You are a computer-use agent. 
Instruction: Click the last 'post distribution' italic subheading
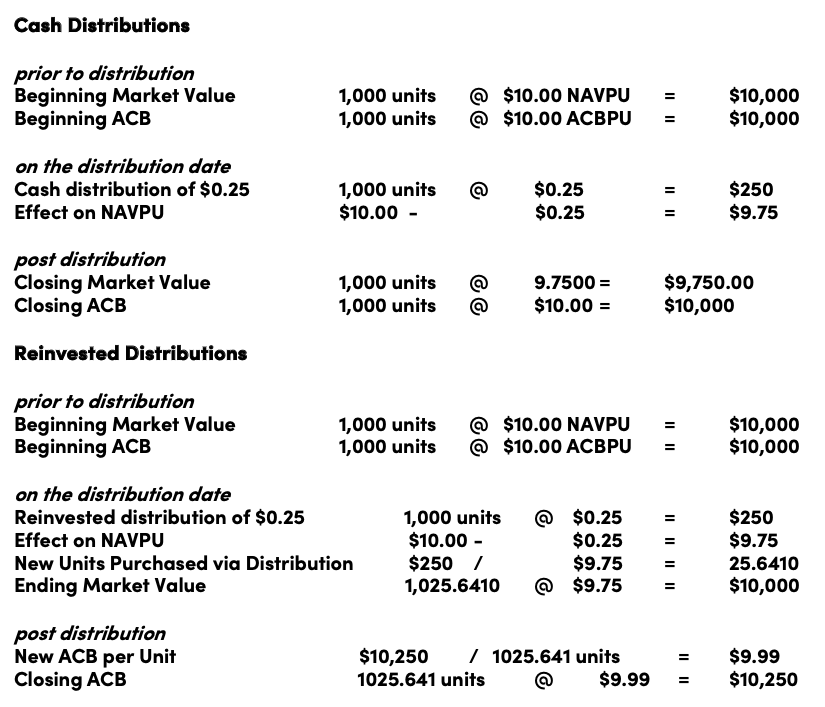point(90,634)
